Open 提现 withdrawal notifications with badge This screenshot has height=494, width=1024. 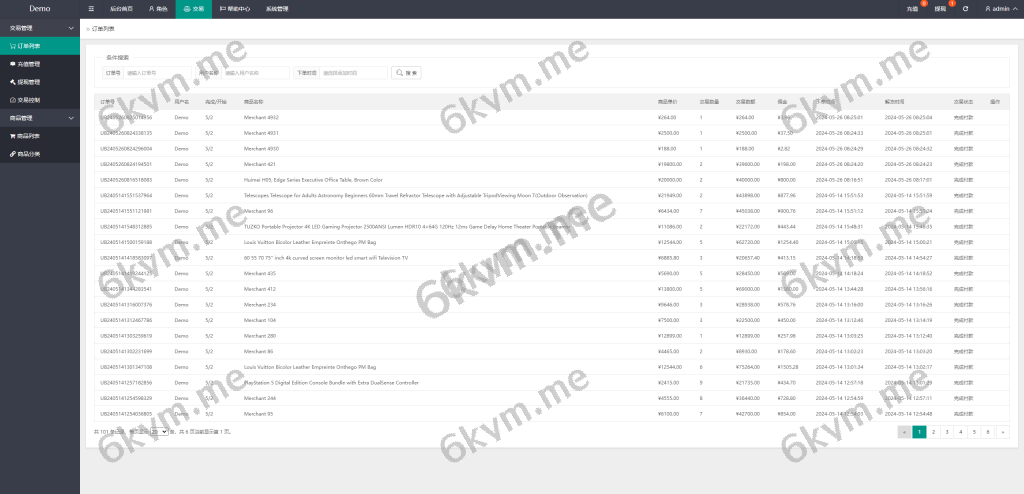tap(940, 8)
